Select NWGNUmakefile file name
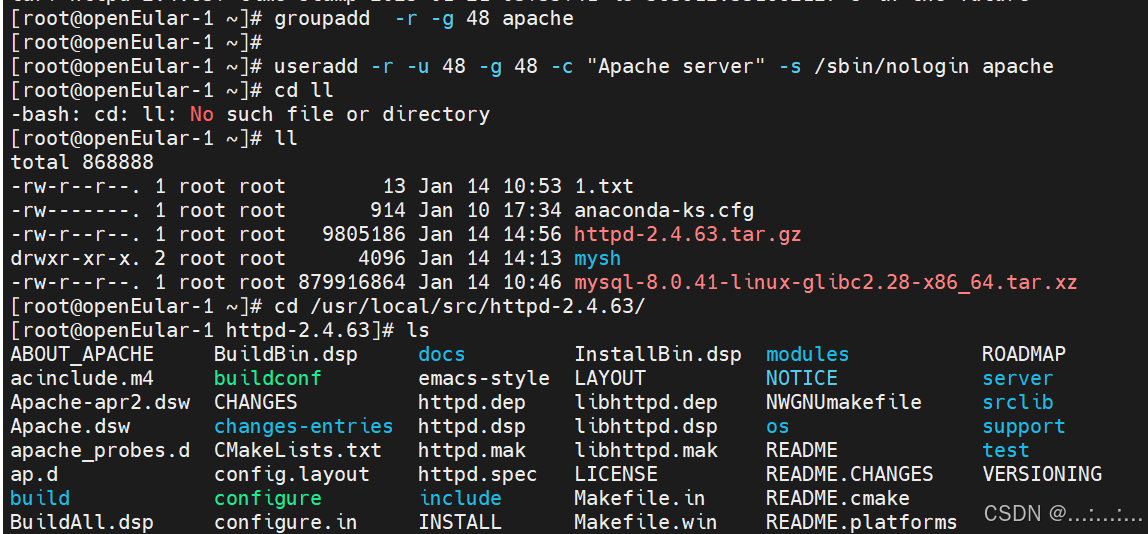Viewport: 1148px width, 534px height. coord(843,402)
